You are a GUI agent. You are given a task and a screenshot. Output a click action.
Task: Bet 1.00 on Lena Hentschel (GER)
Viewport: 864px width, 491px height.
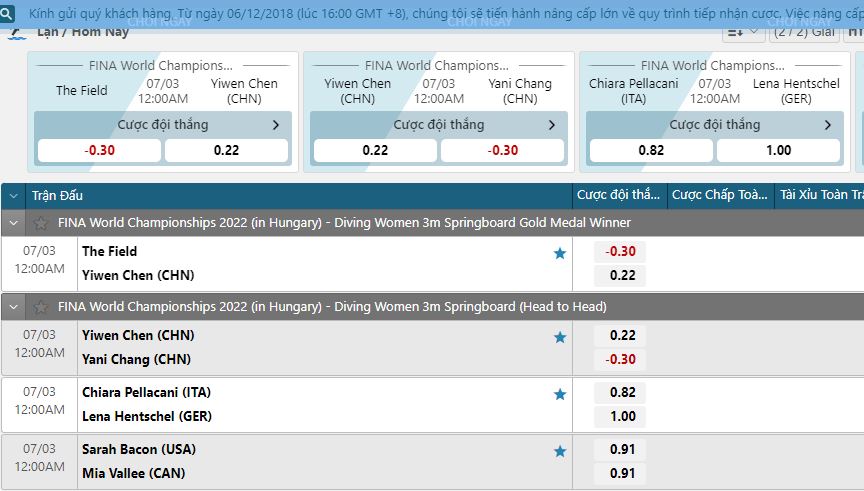(620, 417)
